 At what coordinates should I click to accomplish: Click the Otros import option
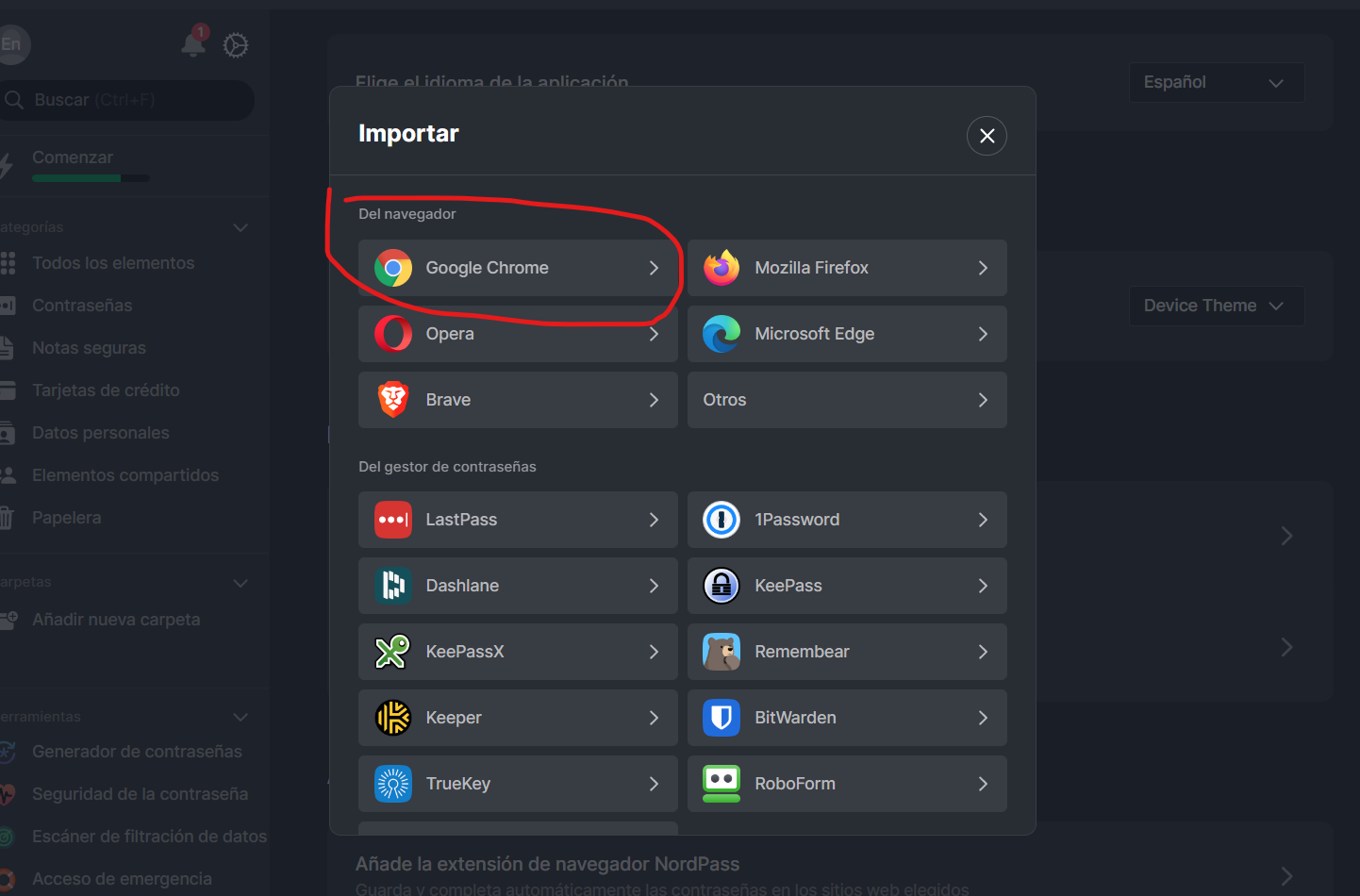point(846,400)
